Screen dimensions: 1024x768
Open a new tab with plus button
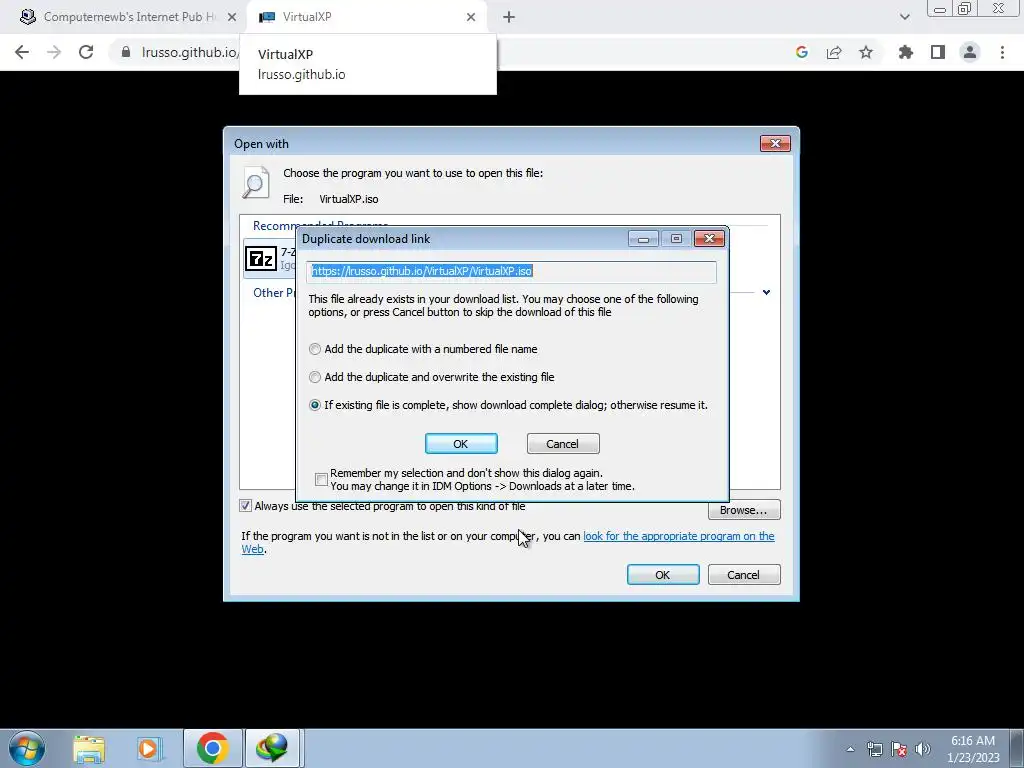tap(509, 17)
